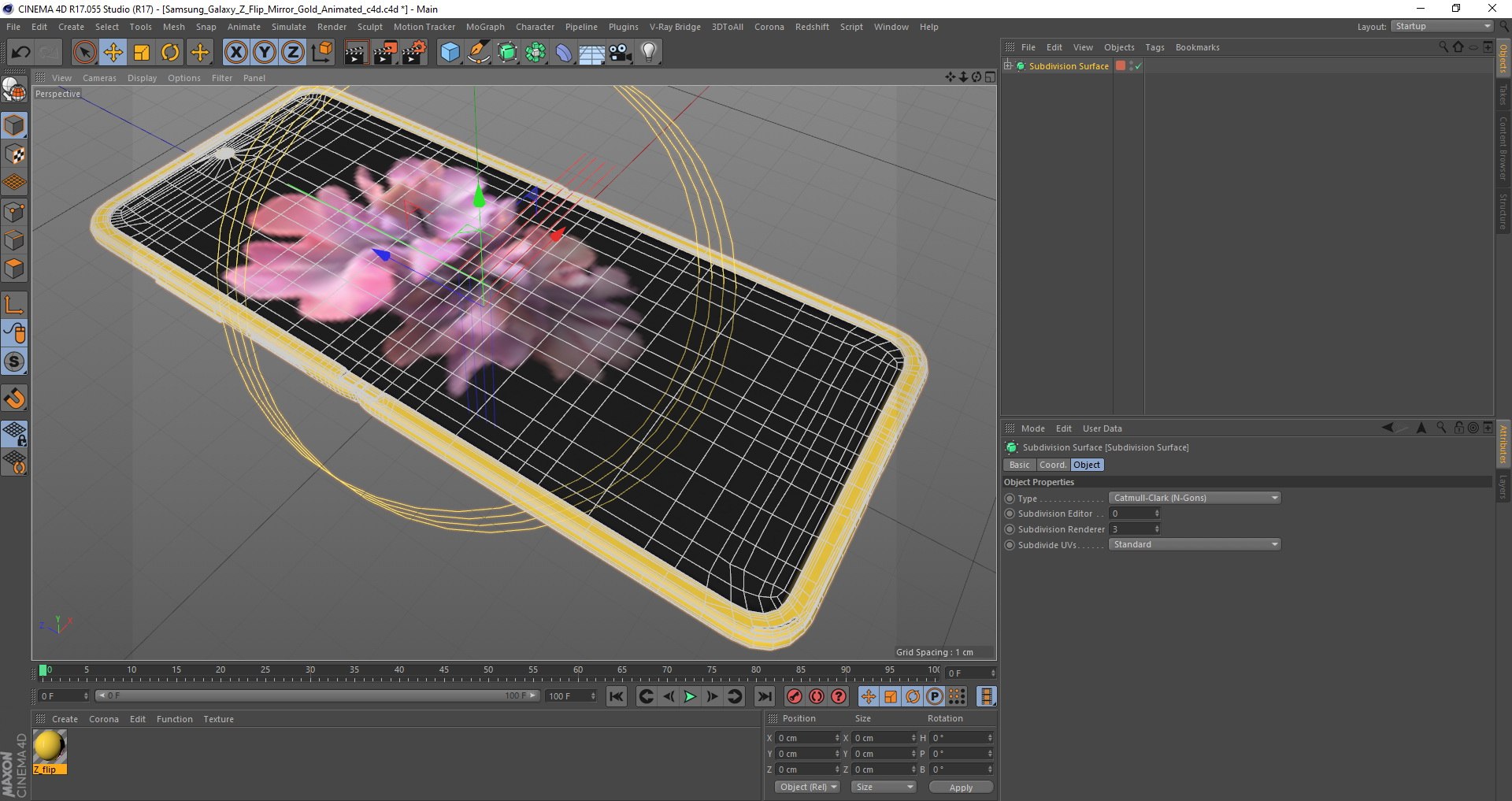Open the MoGraph menu
This screenshot has width=1512, height=801.
485,27
